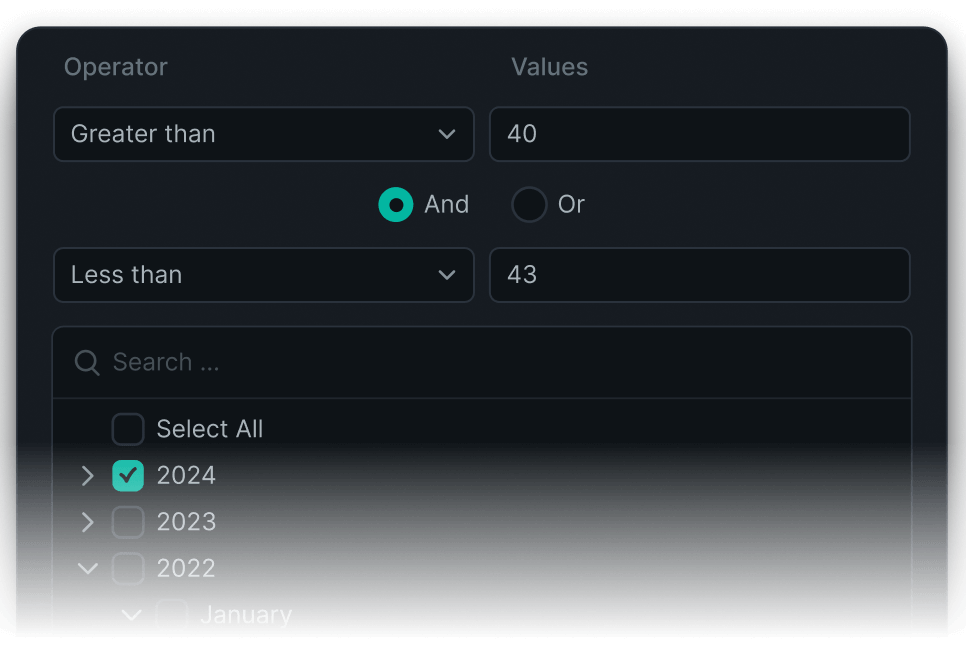Open the Less than operator dropdown
The height and width of the screenshot is (647, 966).
(263, 275)
